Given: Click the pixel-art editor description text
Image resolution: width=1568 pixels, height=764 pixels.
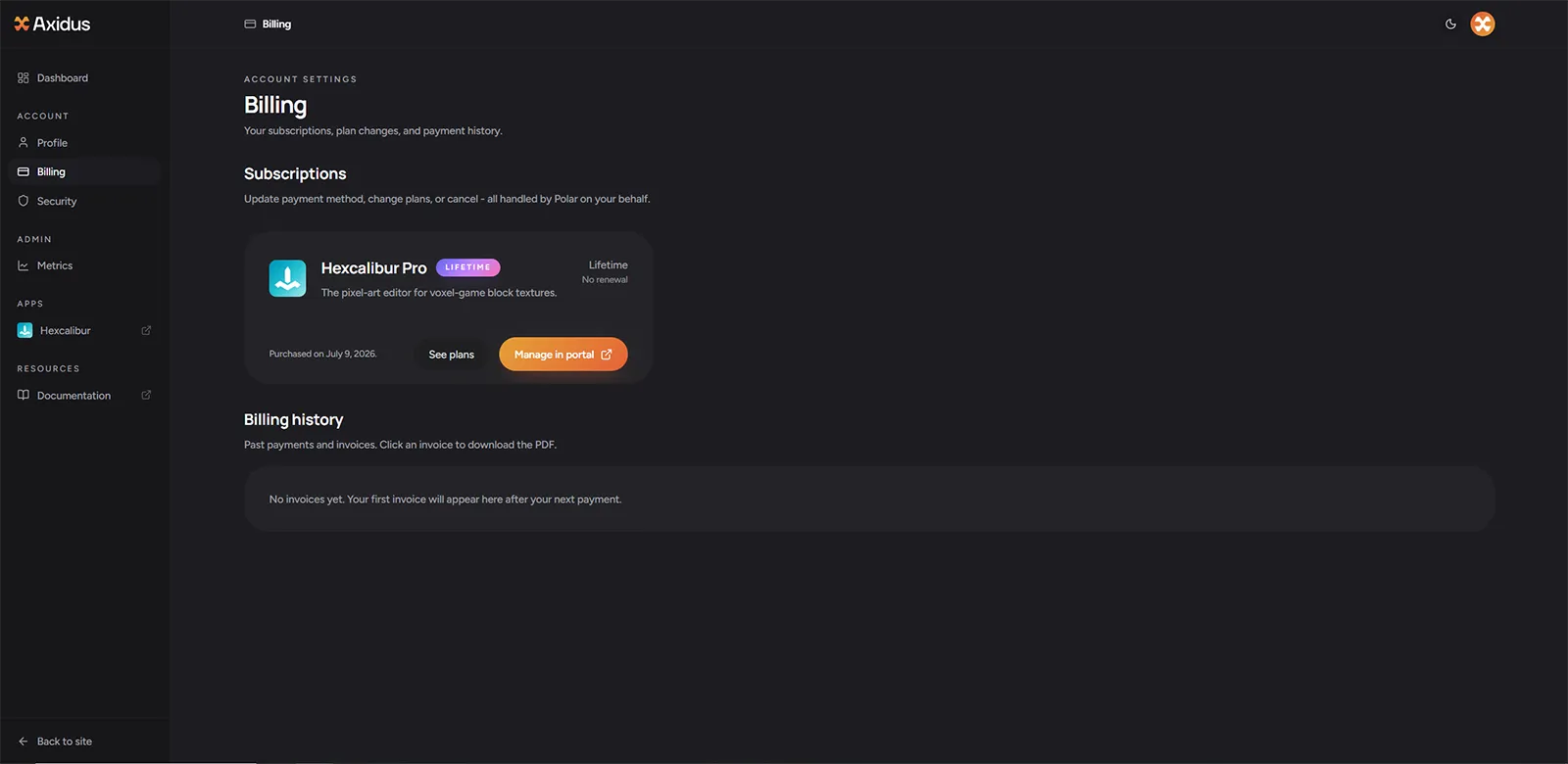Looking at the screenshot, I should click(439, 293).
